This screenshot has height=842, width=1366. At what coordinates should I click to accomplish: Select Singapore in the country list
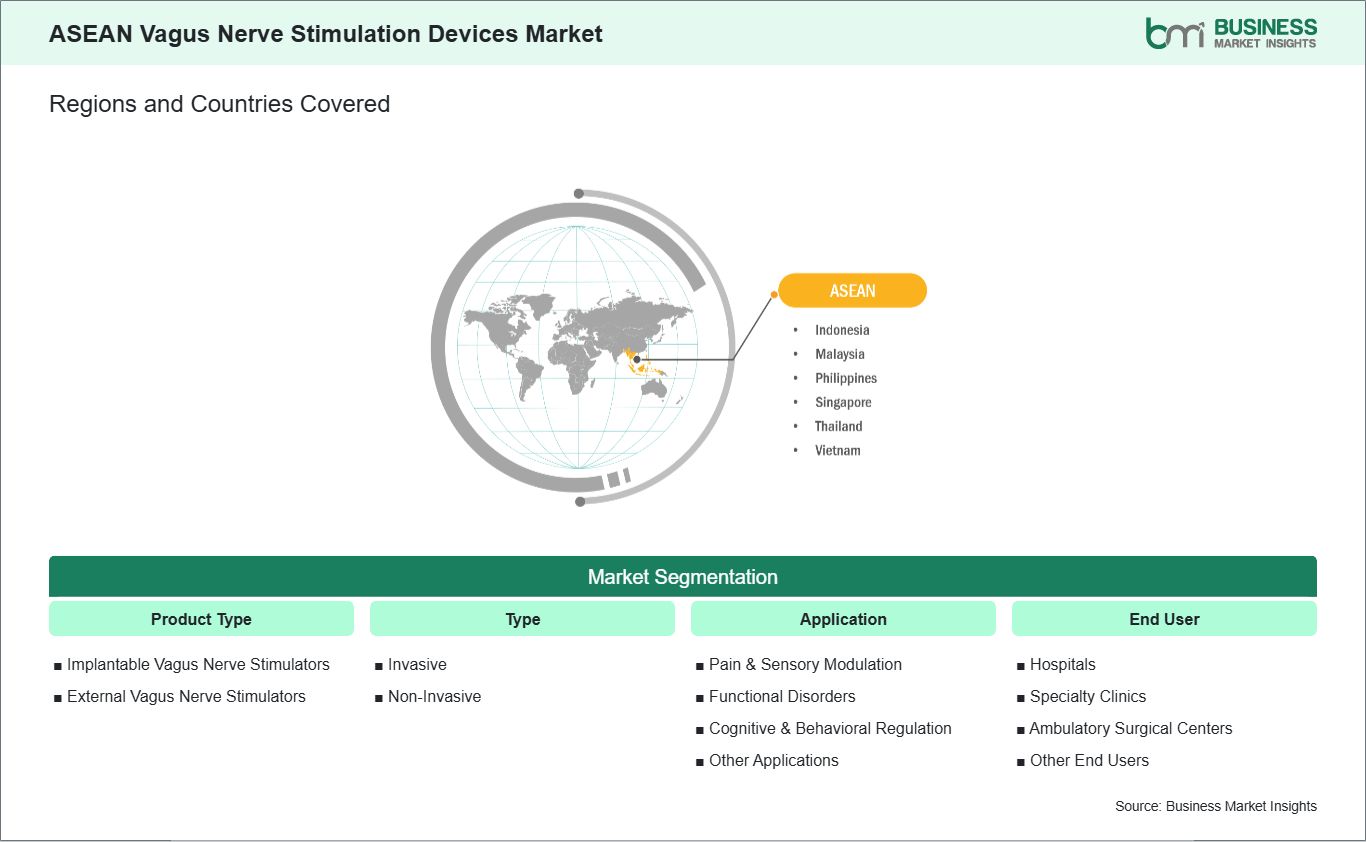tap(843, 402)
